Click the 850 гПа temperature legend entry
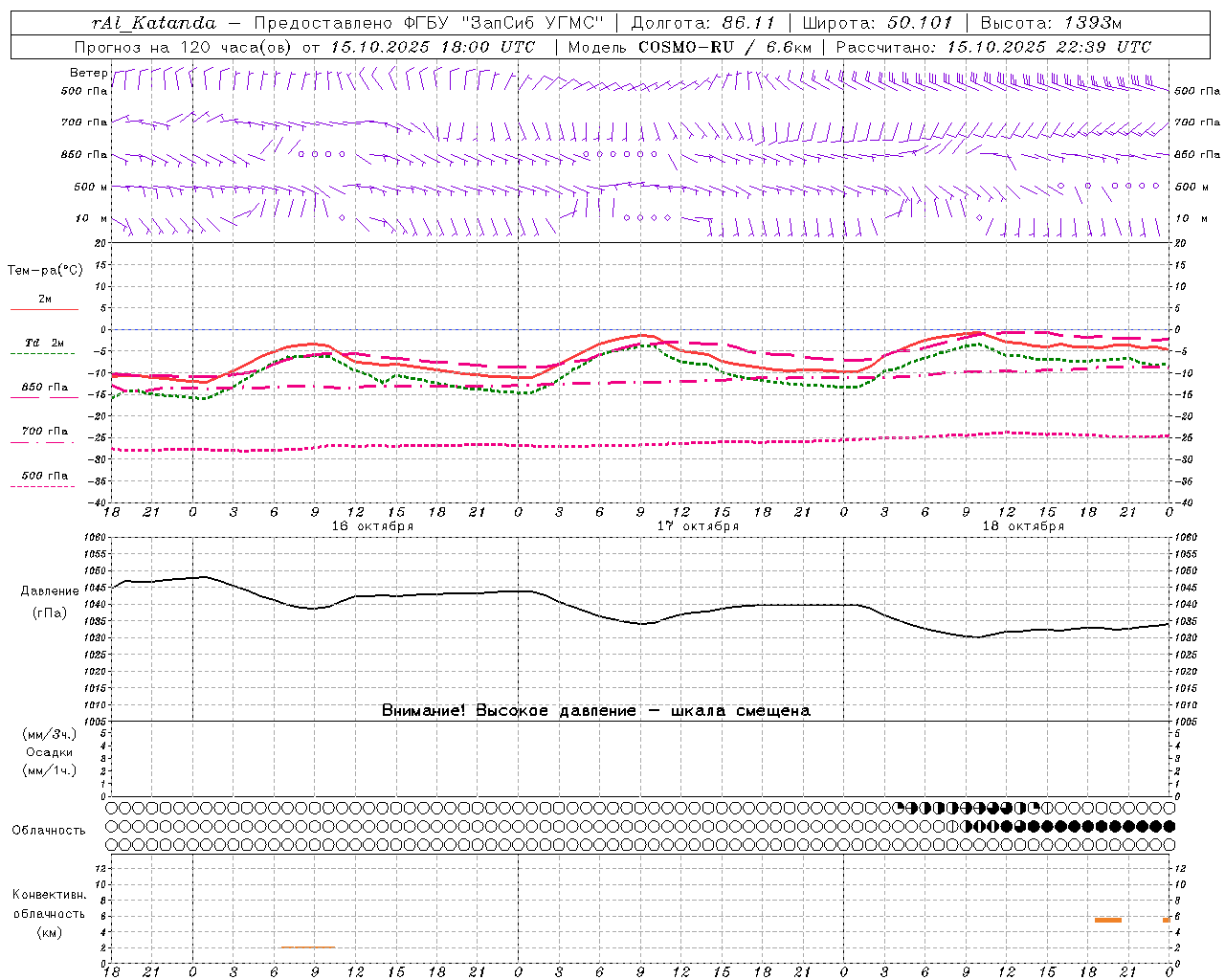This screenshot has height=980, width=1225. pos(45,388)
